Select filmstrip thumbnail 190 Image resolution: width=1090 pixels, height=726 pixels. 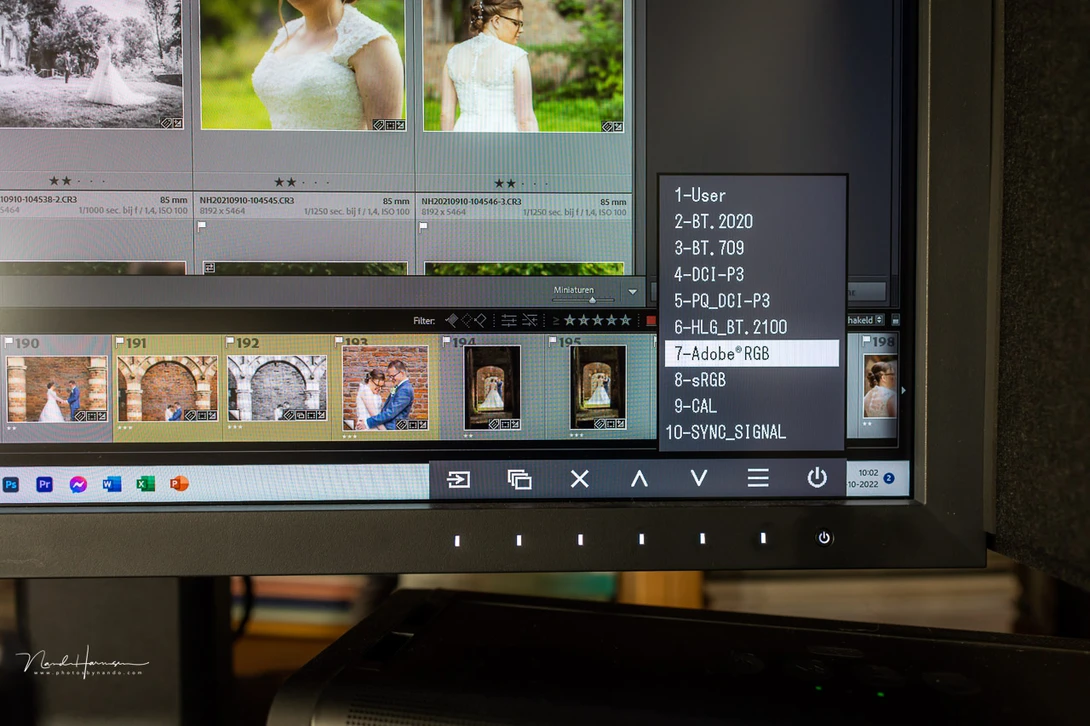(x=57, y=389)
